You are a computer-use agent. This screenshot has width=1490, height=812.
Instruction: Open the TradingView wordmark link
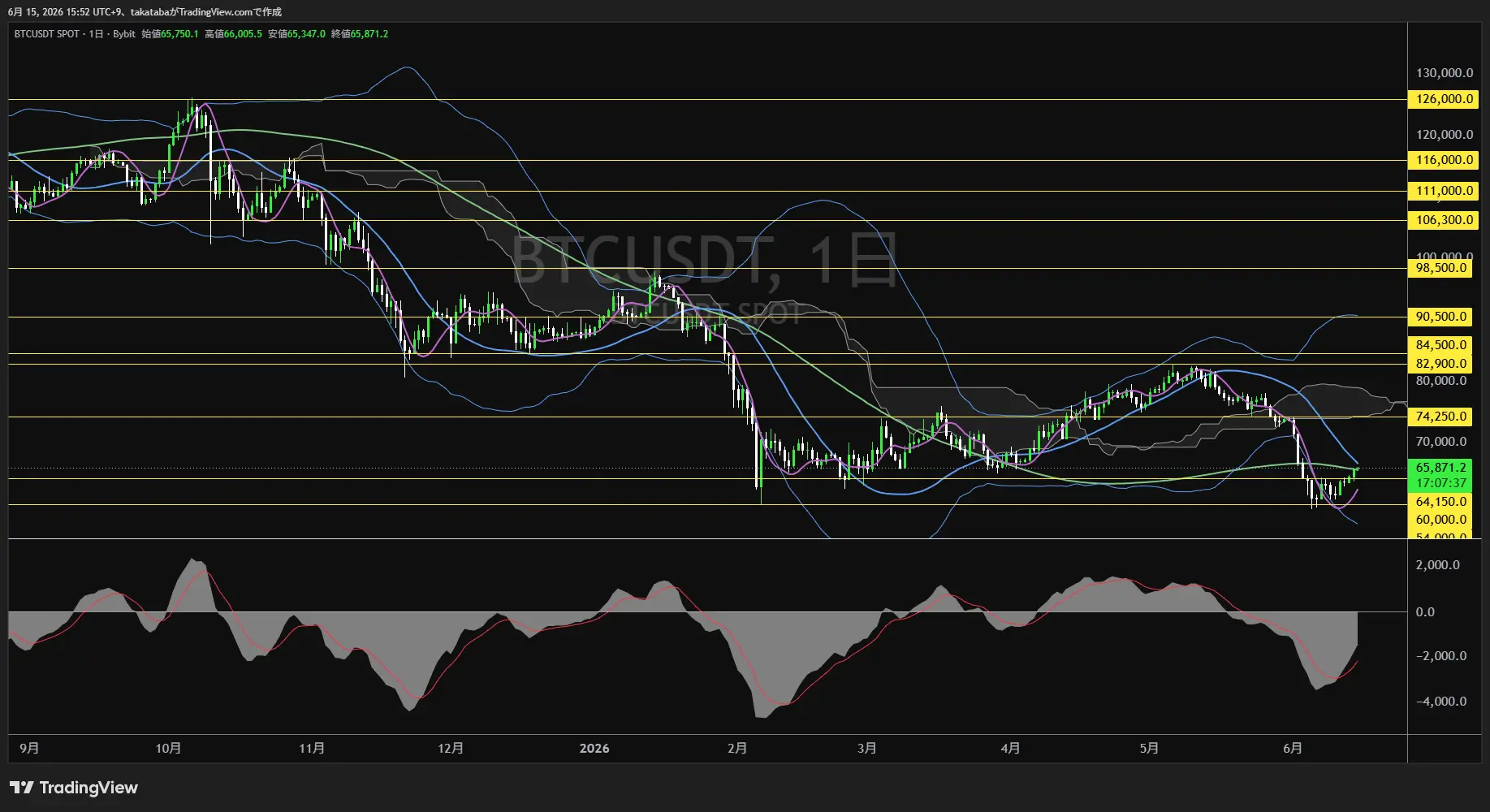(89, 788)
